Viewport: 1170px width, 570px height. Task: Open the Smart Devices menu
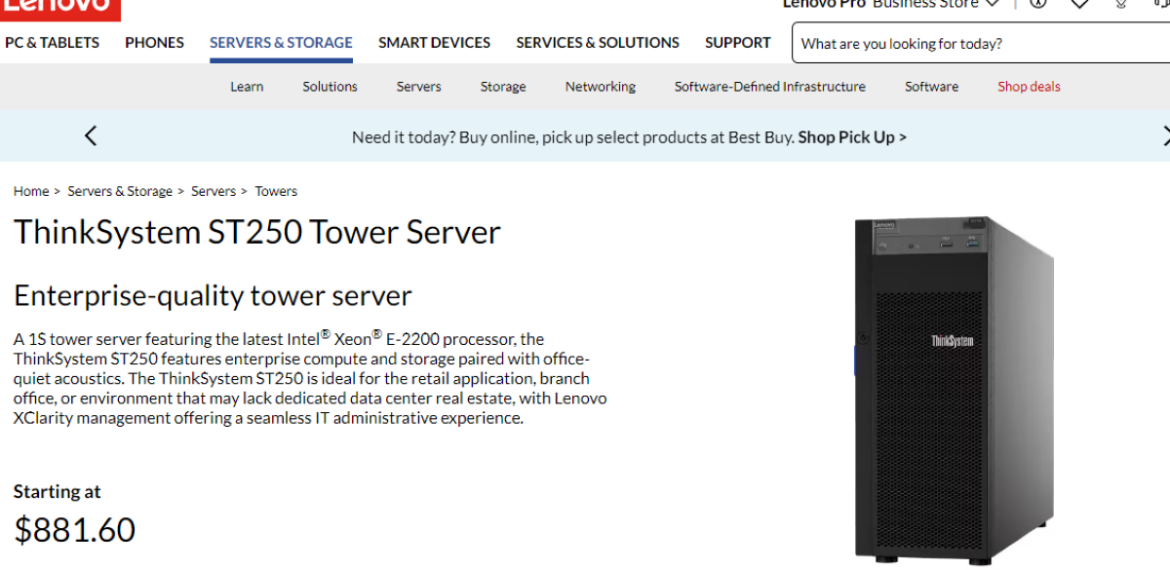pos(434,43)
